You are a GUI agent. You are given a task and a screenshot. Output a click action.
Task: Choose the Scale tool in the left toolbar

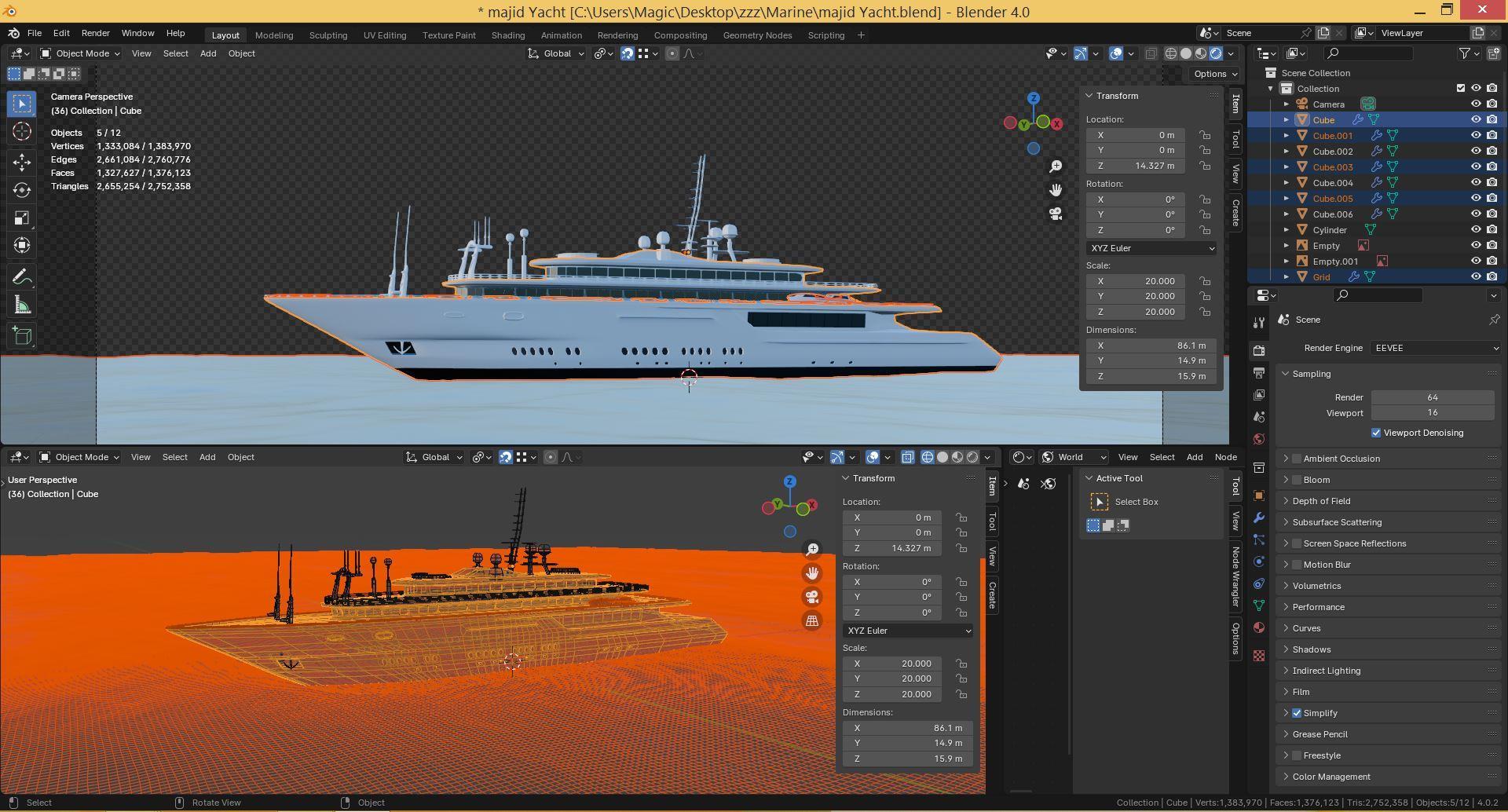22,218
